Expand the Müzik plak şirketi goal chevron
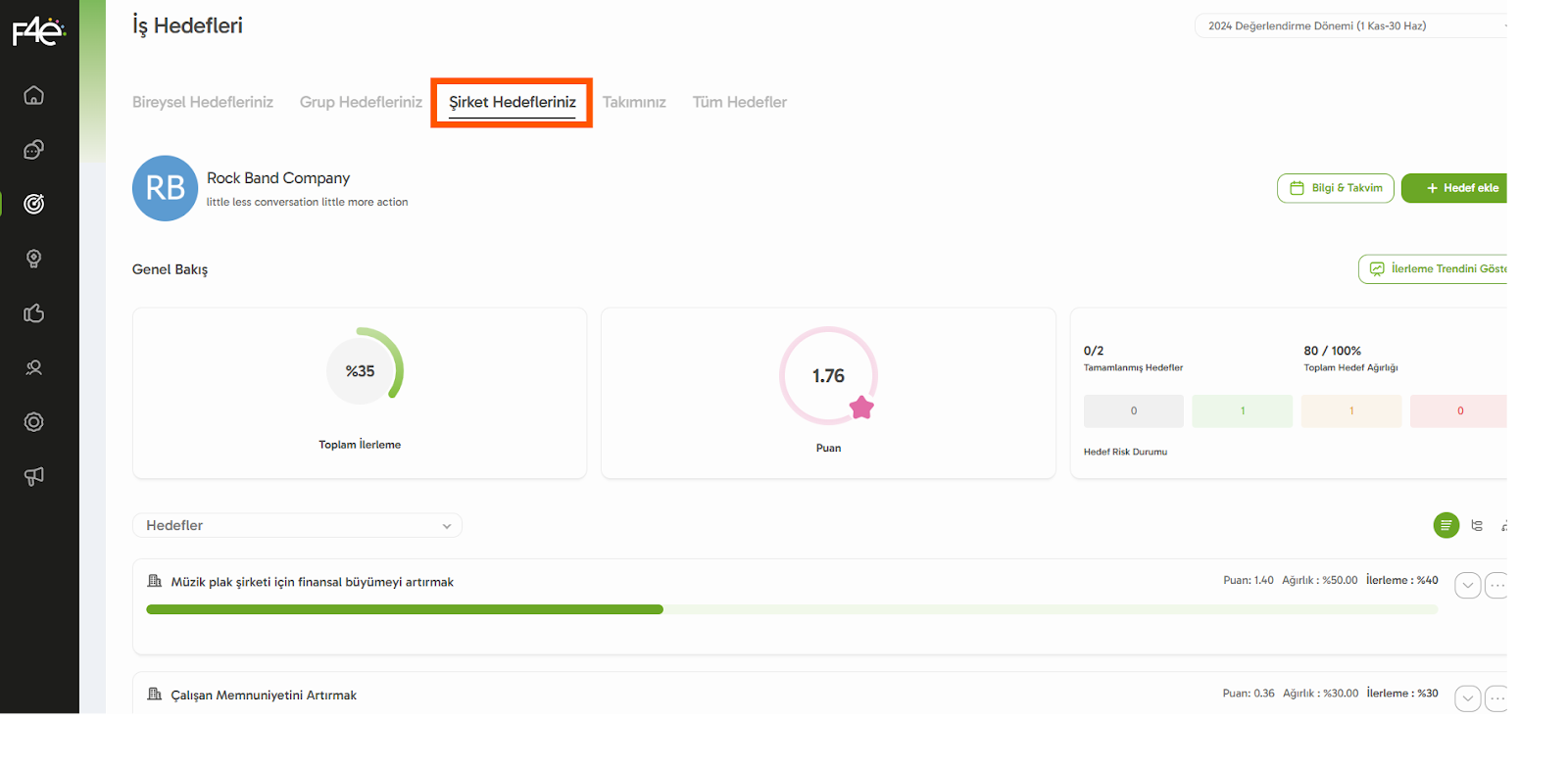1568x768 pixels. coord(1467,586)
